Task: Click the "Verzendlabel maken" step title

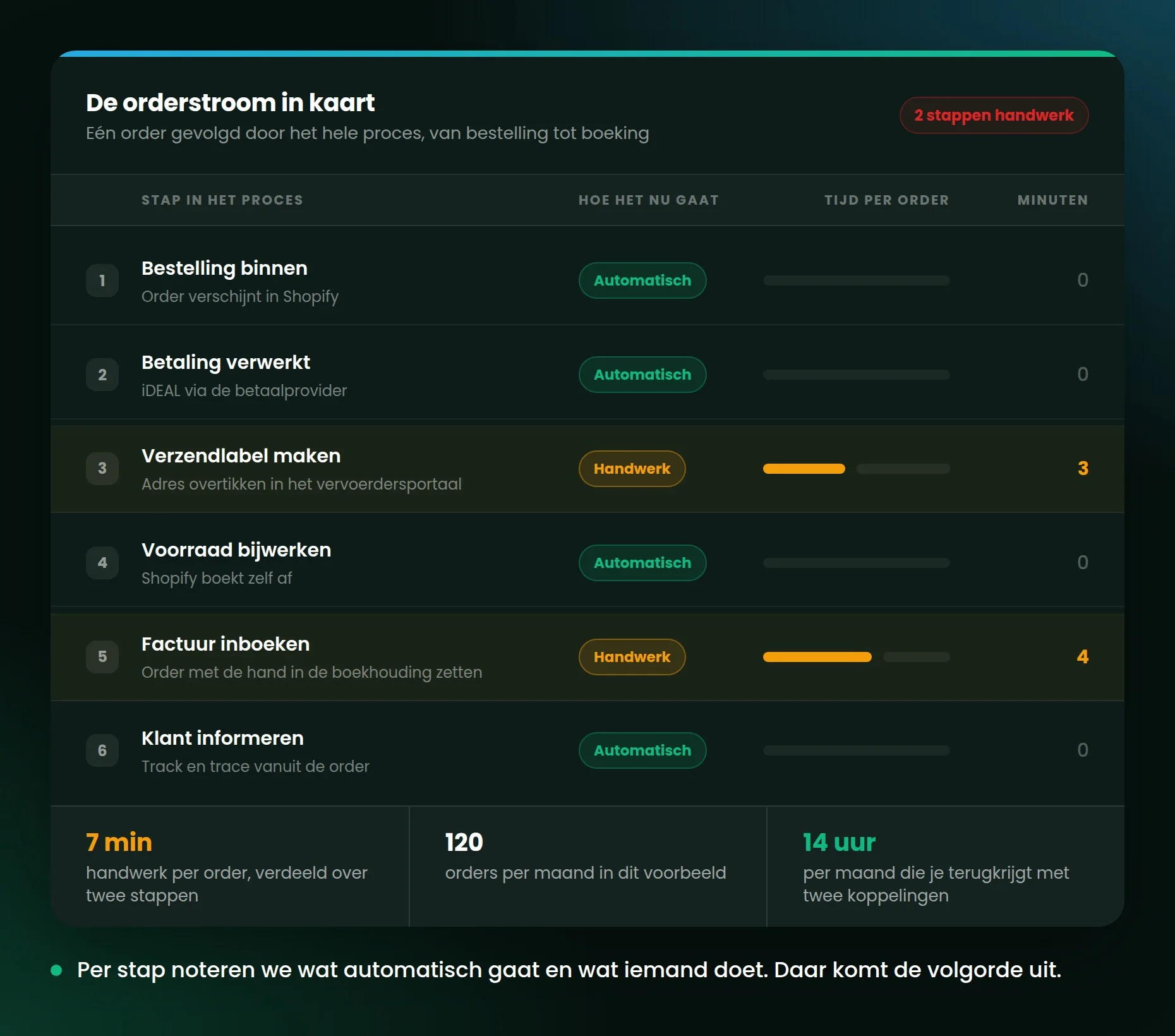Action: [241, 456]
